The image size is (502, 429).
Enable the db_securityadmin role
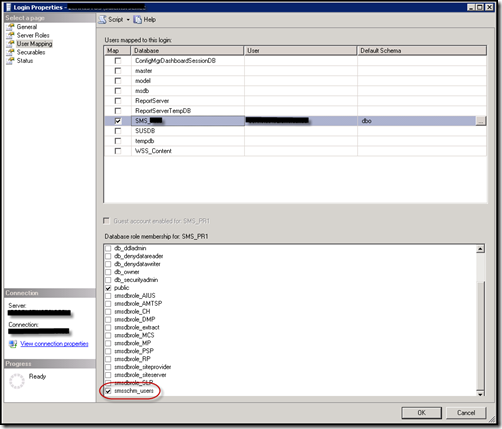click(x=108, y=280)
